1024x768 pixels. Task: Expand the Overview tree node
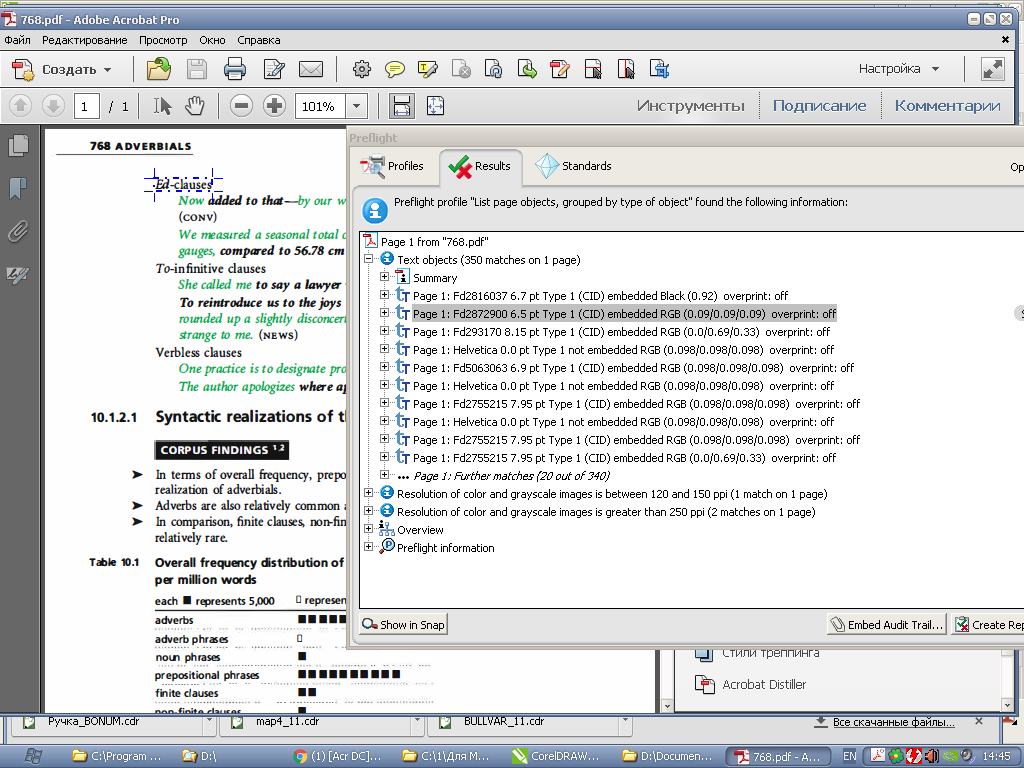tap(368, 529)
